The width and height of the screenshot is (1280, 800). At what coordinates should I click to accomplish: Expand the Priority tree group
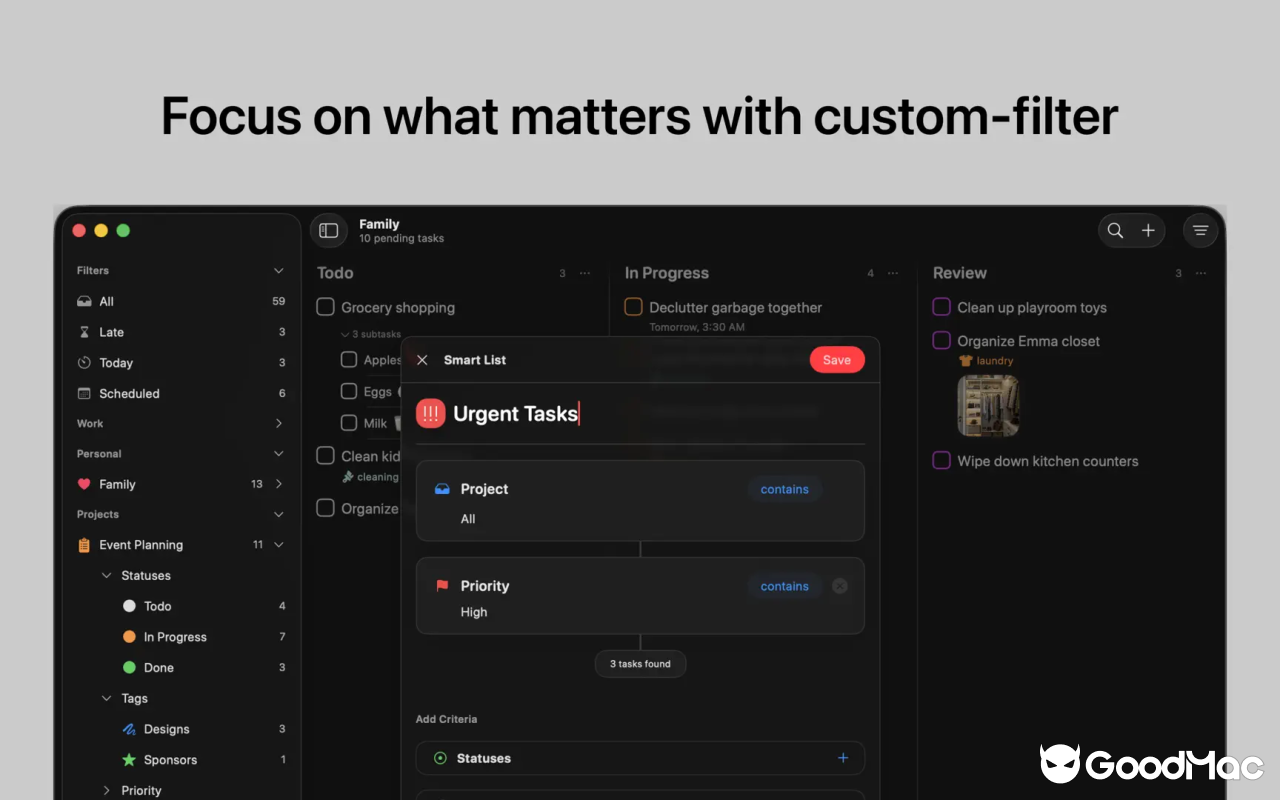[107, 791]
